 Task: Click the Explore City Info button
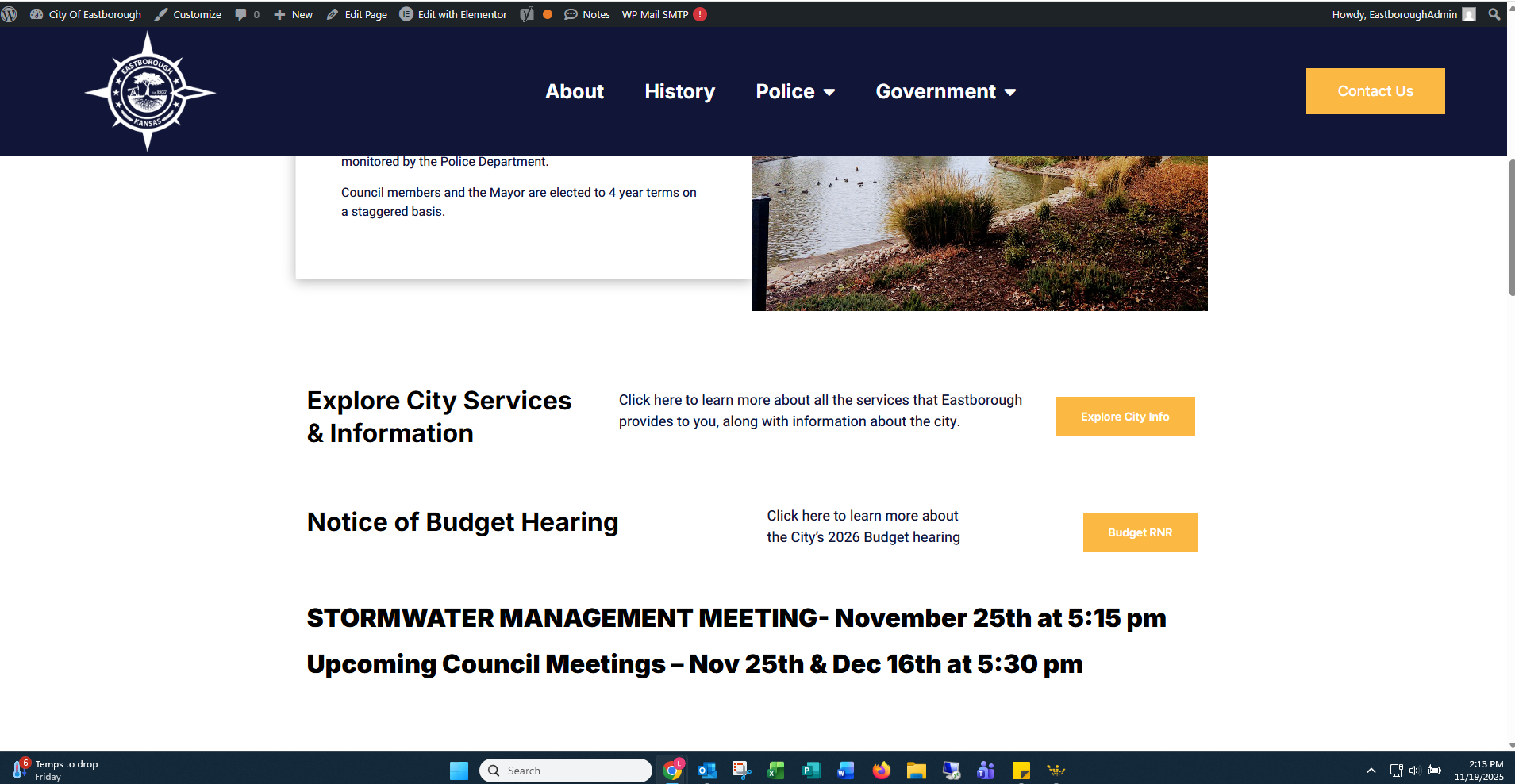1125,417
